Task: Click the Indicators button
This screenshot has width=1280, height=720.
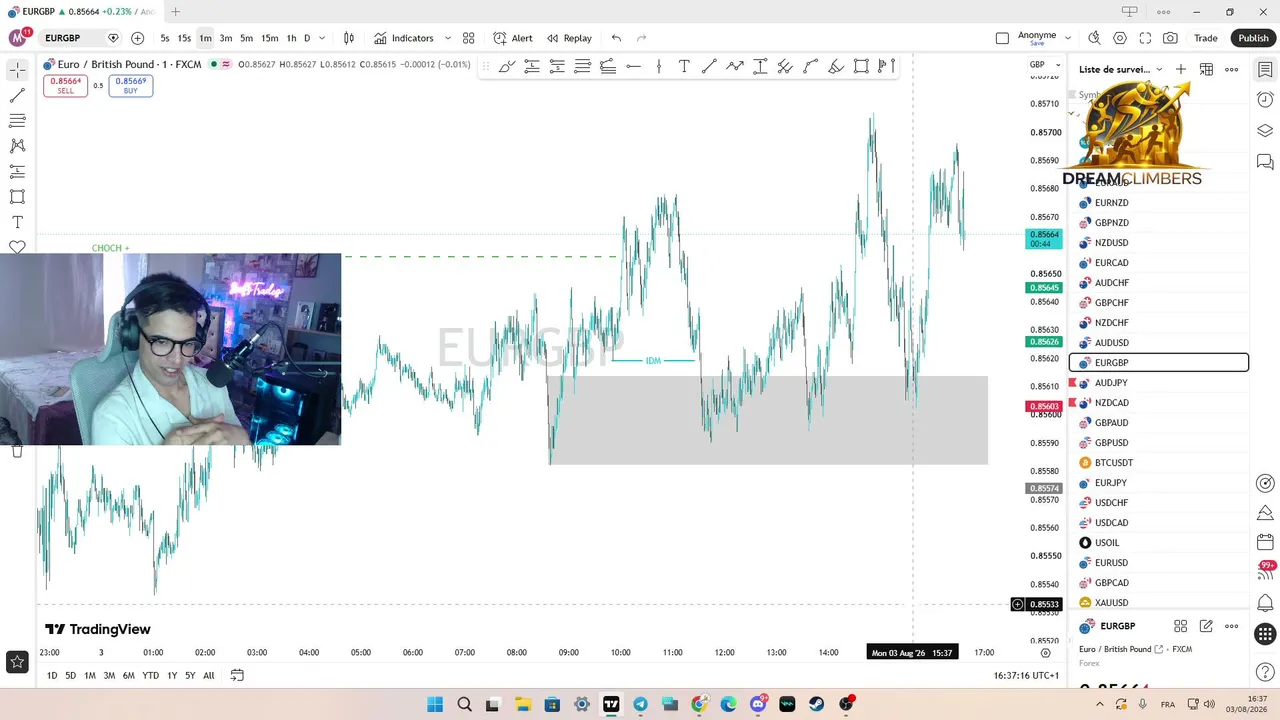Action: coord(404,38)
